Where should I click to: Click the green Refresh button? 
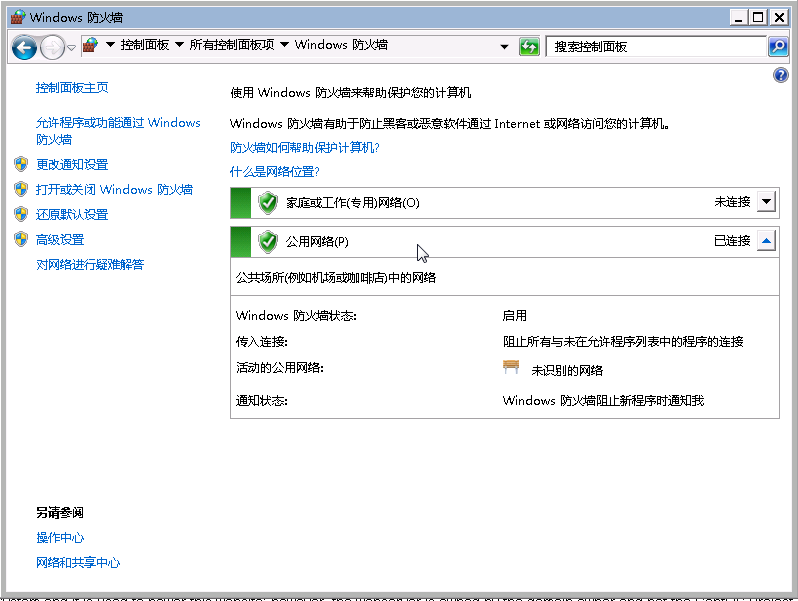[x=529, y=47]
